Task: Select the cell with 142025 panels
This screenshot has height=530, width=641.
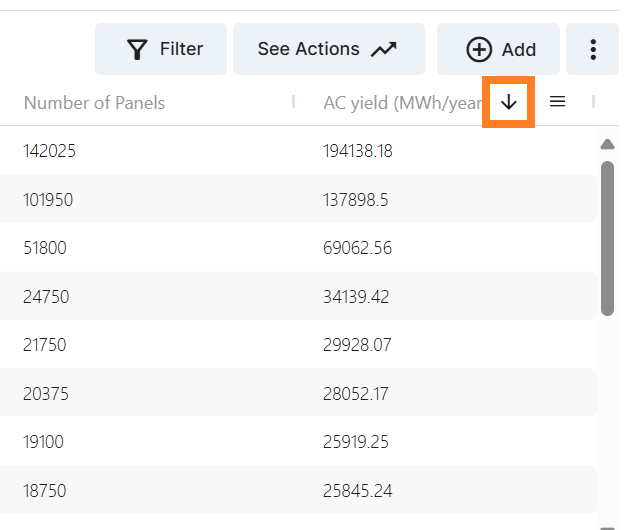Action: (49, 151)
